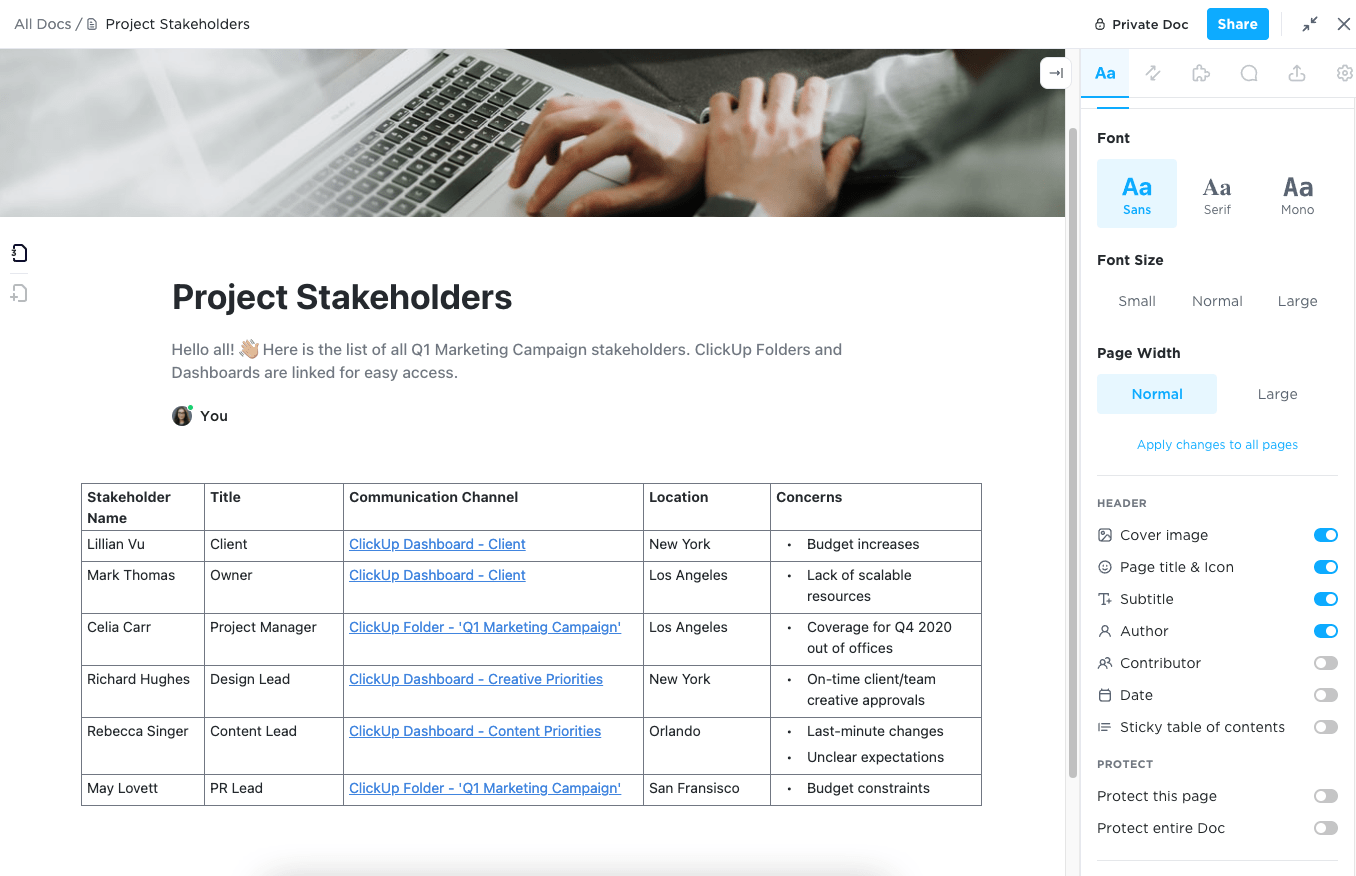Viewport: 1356px width, 876px height.
Task: Turn on Sticky table of contents
Action: pos(1325,727)
